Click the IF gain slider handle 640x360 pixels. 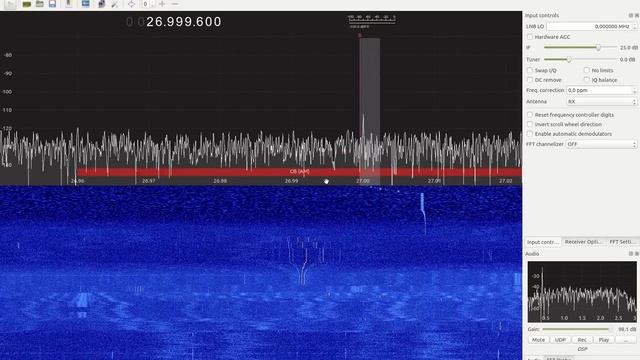click(x=598, y=48)
